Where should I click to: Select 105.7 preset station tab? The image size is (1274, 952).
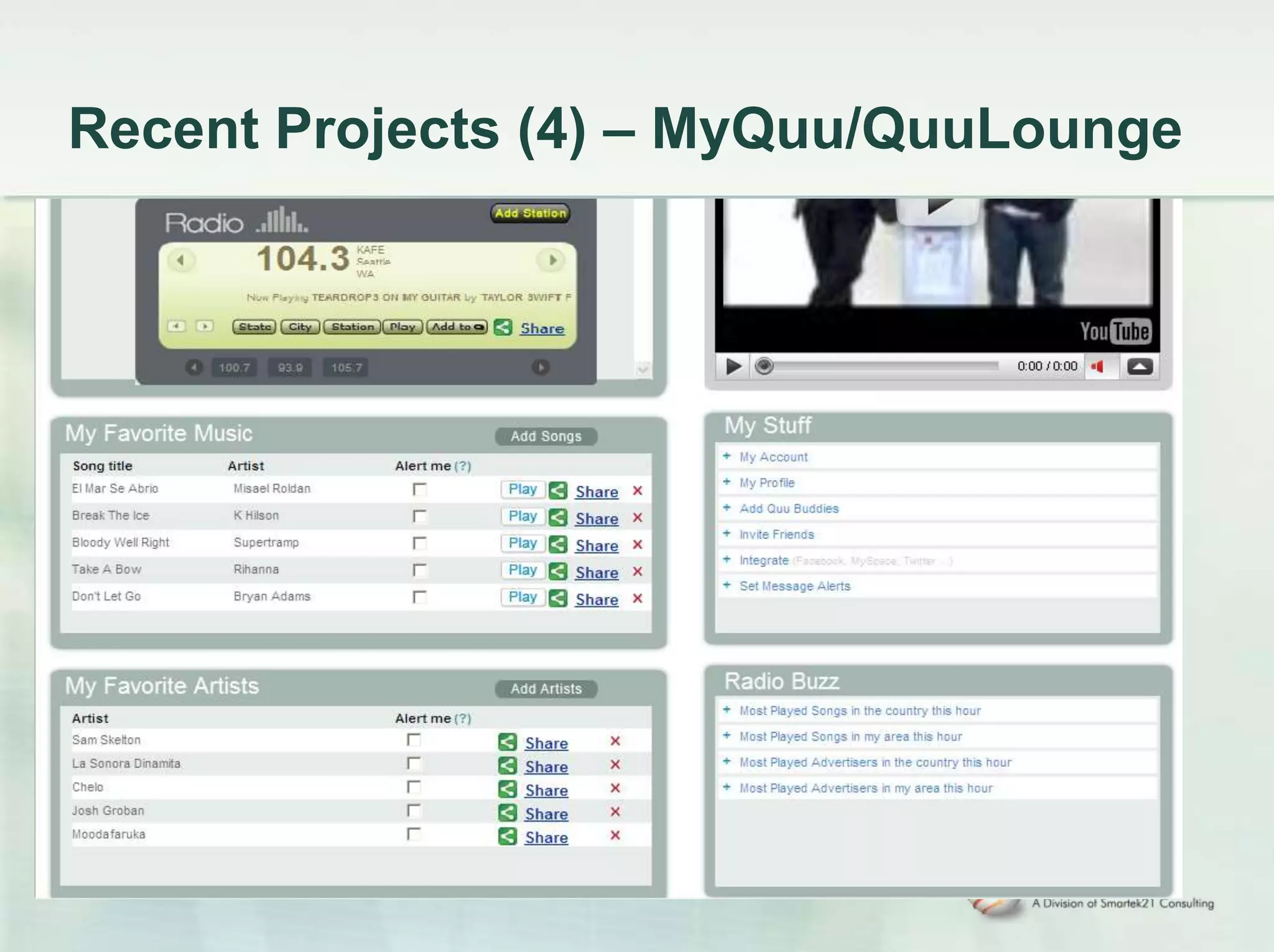pyautogui.click(x=346, y=367)
